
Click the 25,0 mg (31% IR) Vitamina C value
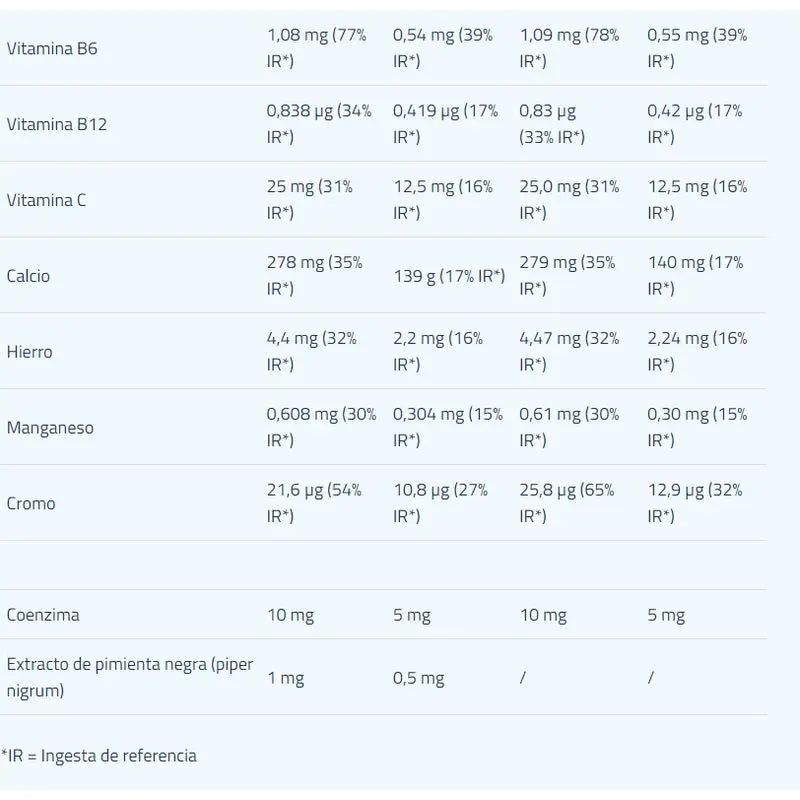[570, 200]
